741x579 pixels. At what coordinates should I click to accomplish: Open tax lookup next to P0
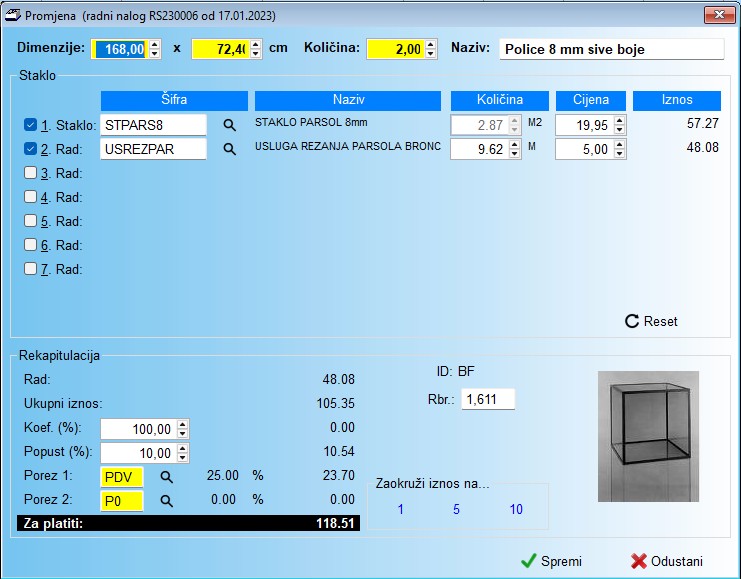tap(167, 500)
